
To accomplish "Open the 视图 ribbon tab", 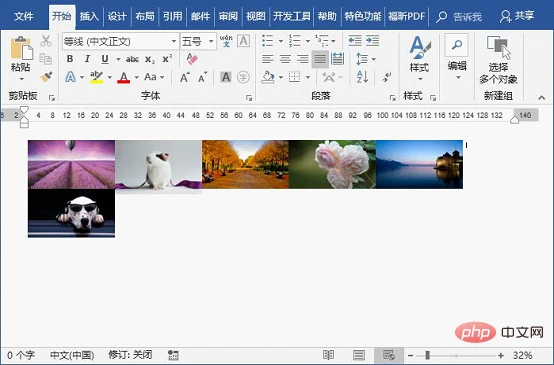I will [x=255, y=16].
